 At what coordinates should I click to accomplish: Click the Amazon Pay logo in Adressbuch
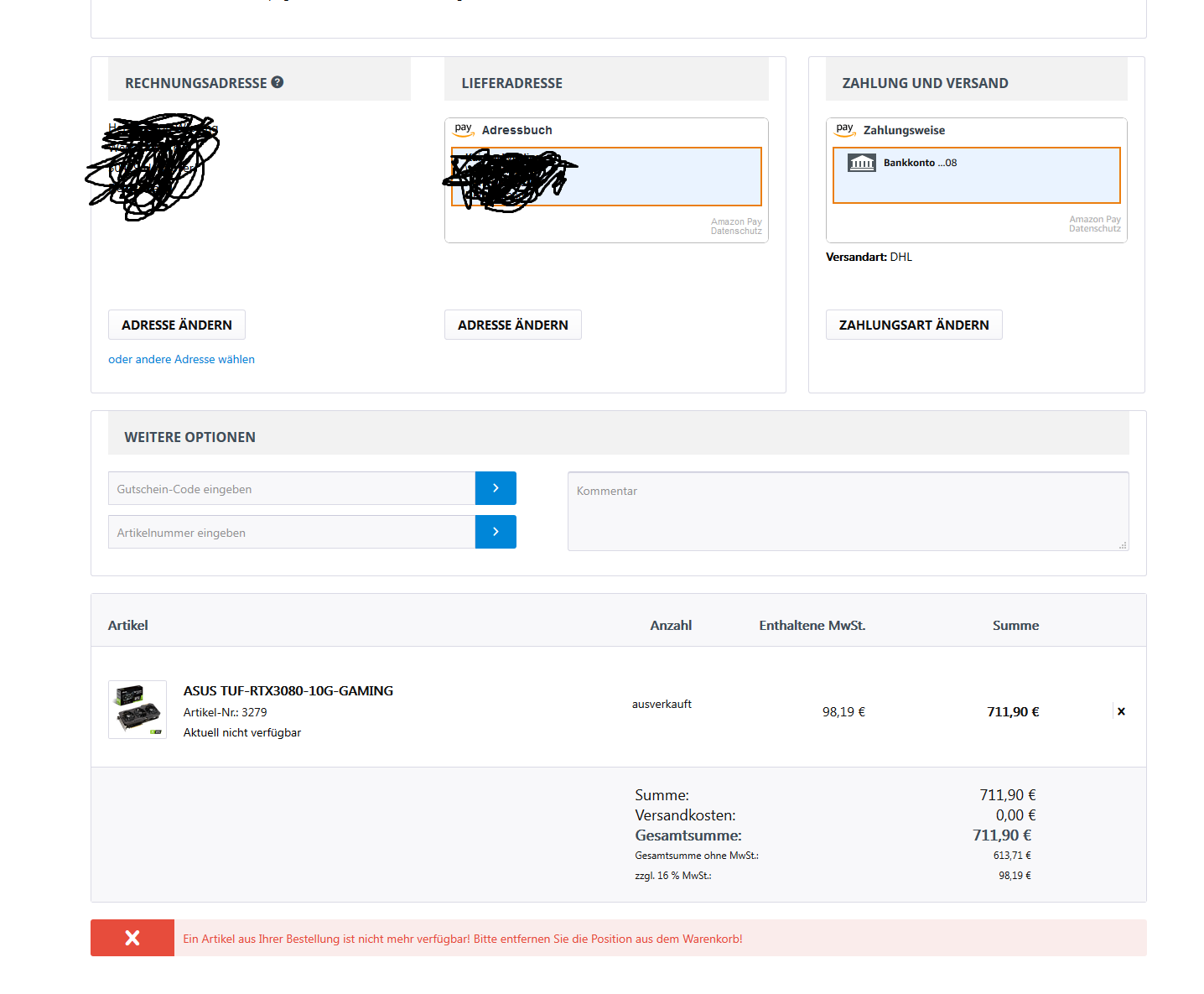[x=464, y=129]
